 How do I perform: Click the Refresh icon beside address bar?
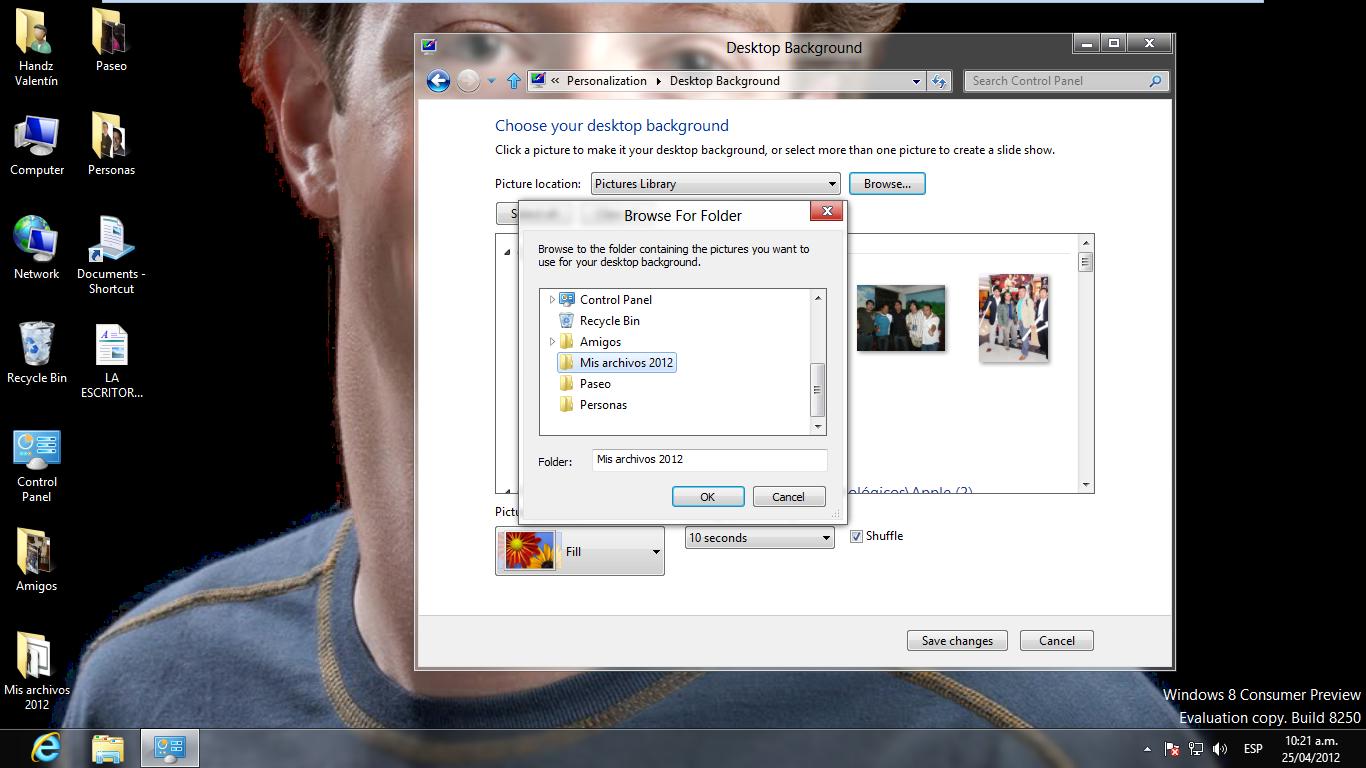point(939,81)
